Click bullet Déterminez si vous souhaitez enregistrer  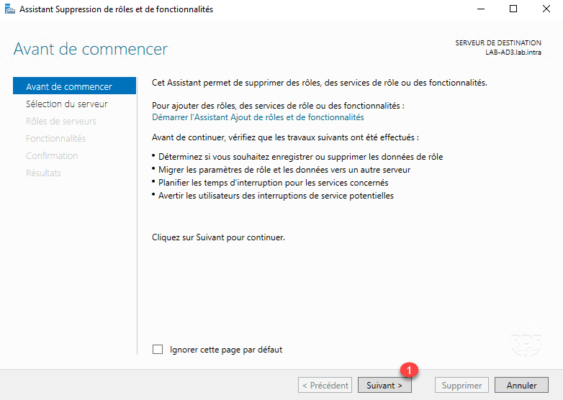tap(301, 157)
